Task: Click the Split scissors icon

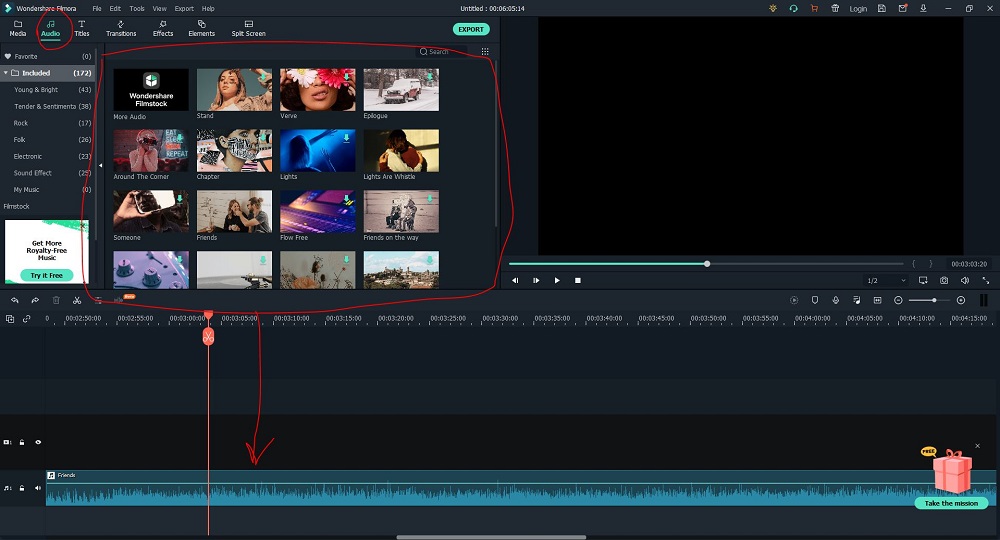Action: click(x=77, y=300)
